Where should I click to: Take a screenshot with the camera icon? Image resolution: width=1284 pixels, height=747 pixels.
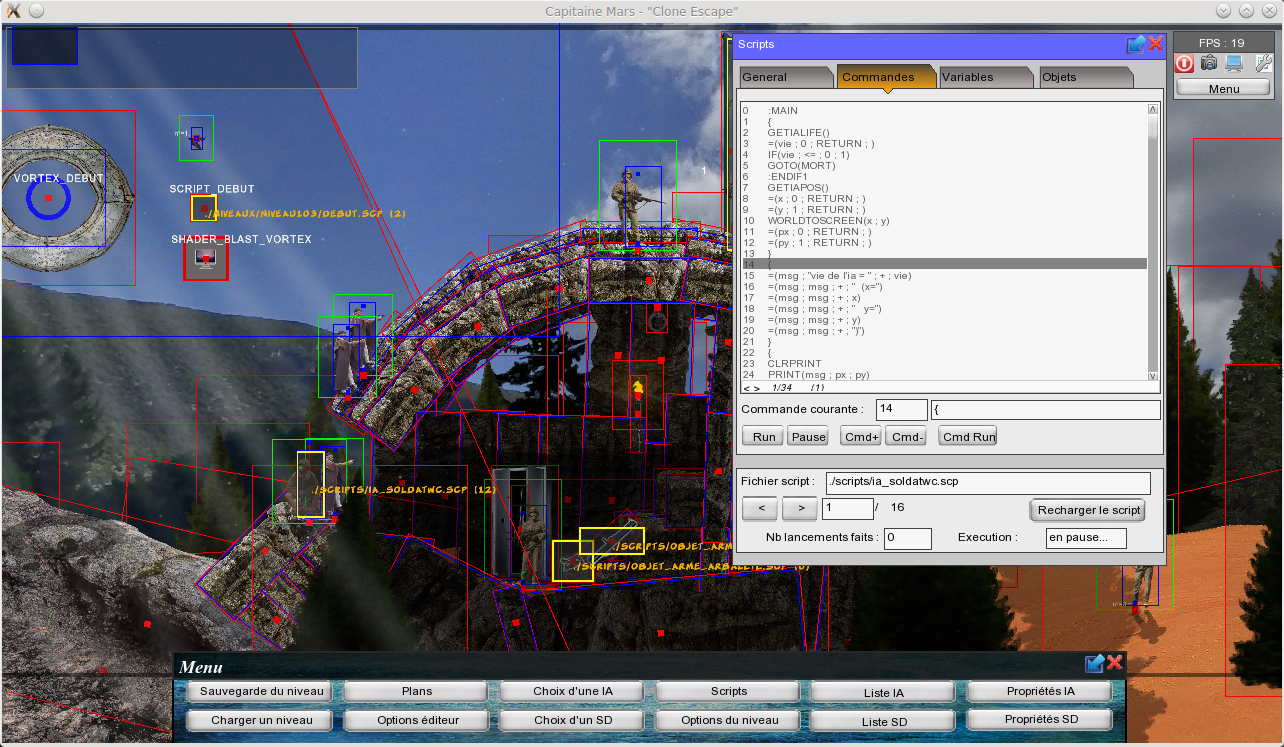tap(1209, 63)
